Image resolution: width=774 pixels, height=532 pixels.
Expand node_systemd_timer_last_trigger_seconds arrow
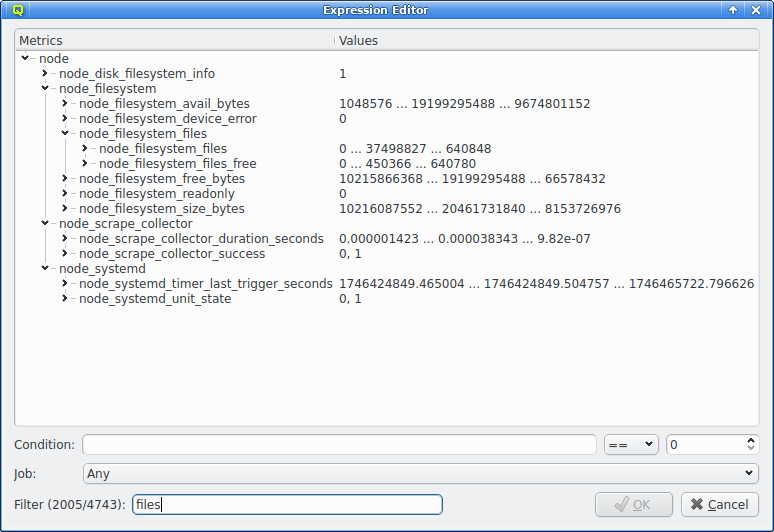point(65,283)
